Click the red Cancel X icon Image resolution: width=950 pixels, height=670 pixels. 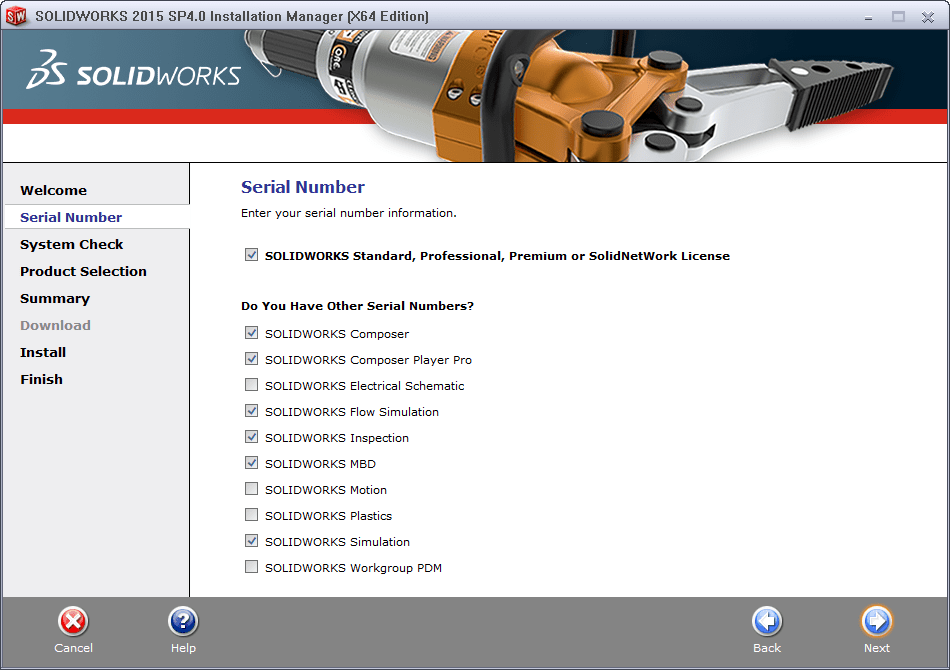point(73,622)
